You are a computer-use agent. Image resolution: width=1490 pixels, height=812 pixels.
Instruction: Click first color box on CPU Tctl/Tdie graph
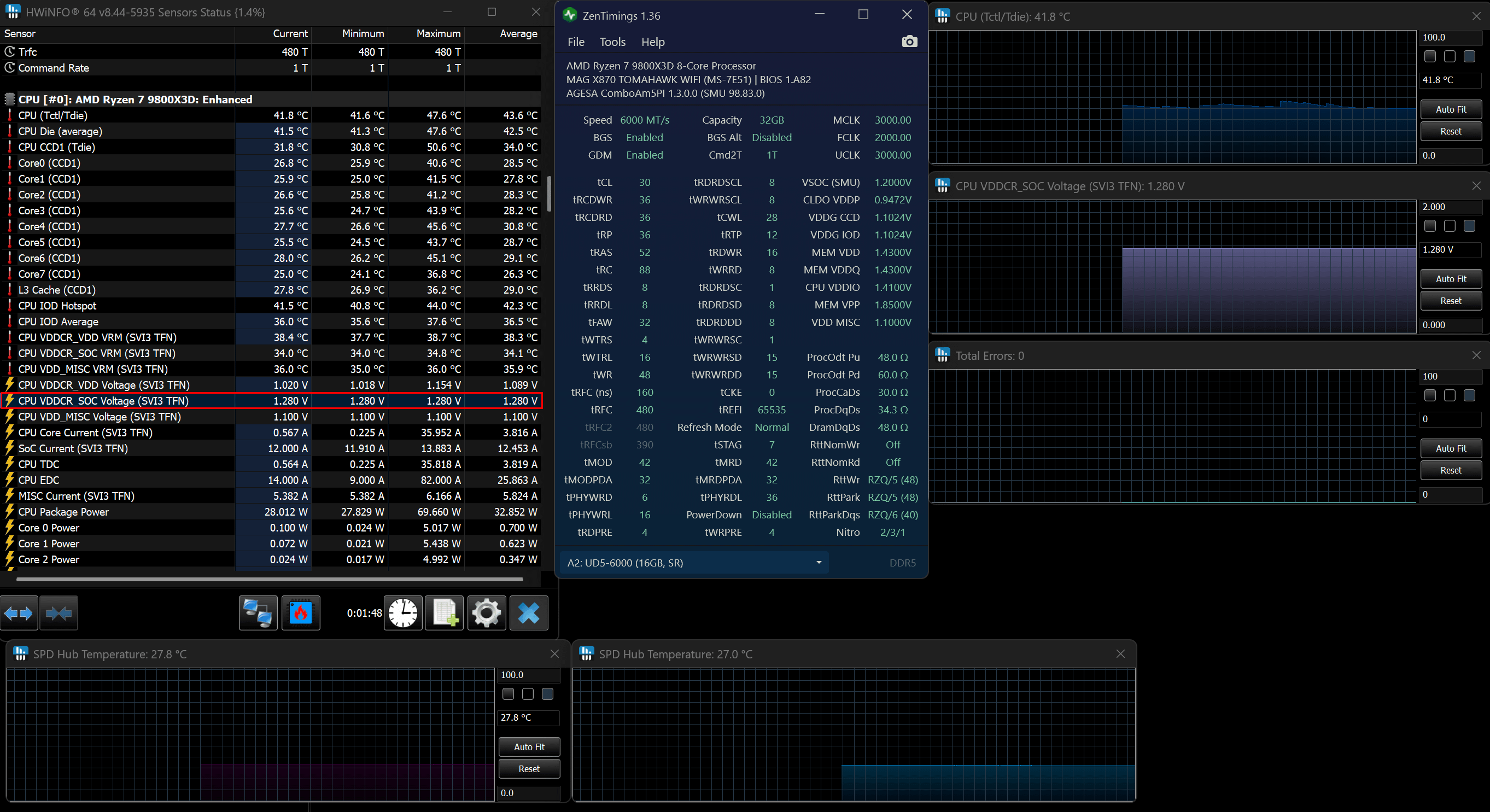point(1430,57)
